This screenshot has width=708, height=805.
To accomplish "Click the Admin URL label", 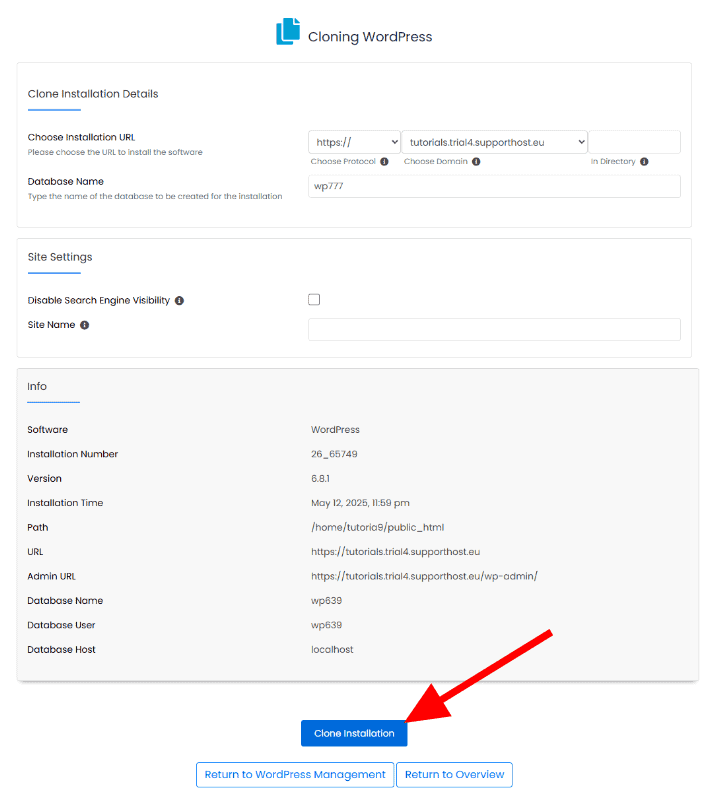I will (x=51, y=576).
